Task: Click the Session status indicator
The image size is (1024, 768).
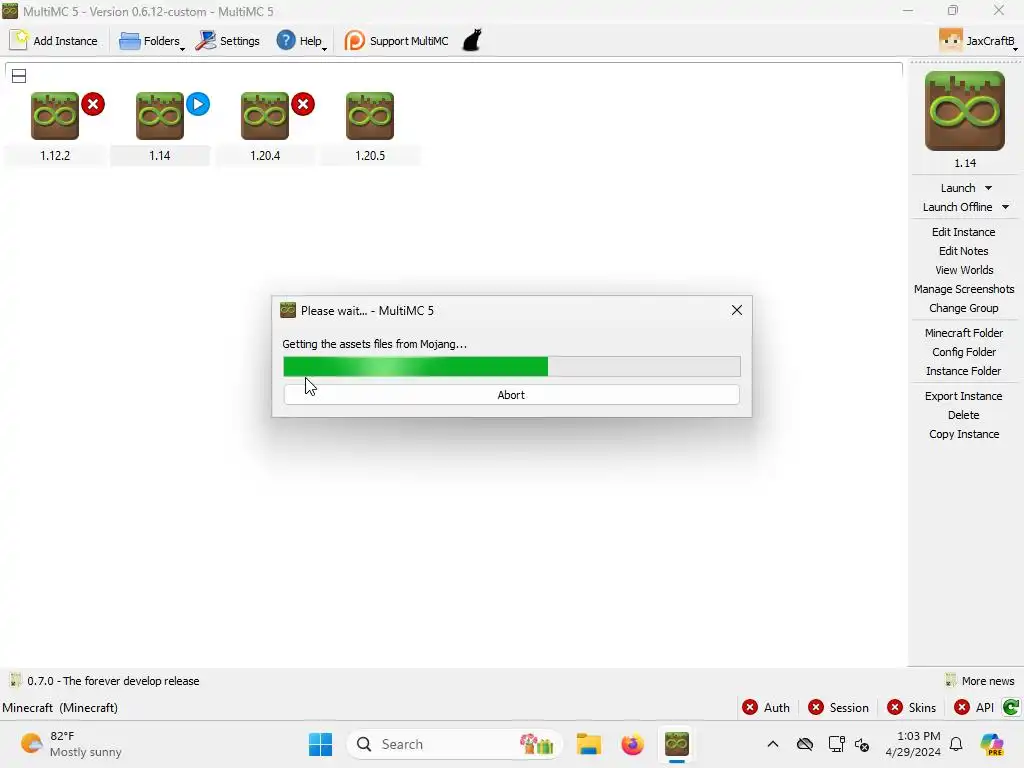Action: coord(838,707)
